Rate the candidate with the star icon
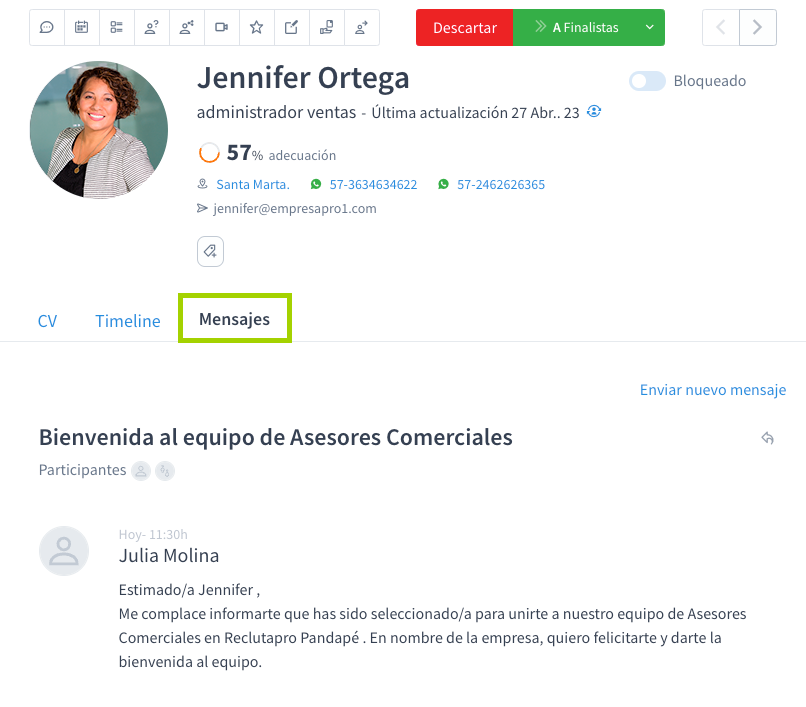806x707 pixels. (256, 27)
